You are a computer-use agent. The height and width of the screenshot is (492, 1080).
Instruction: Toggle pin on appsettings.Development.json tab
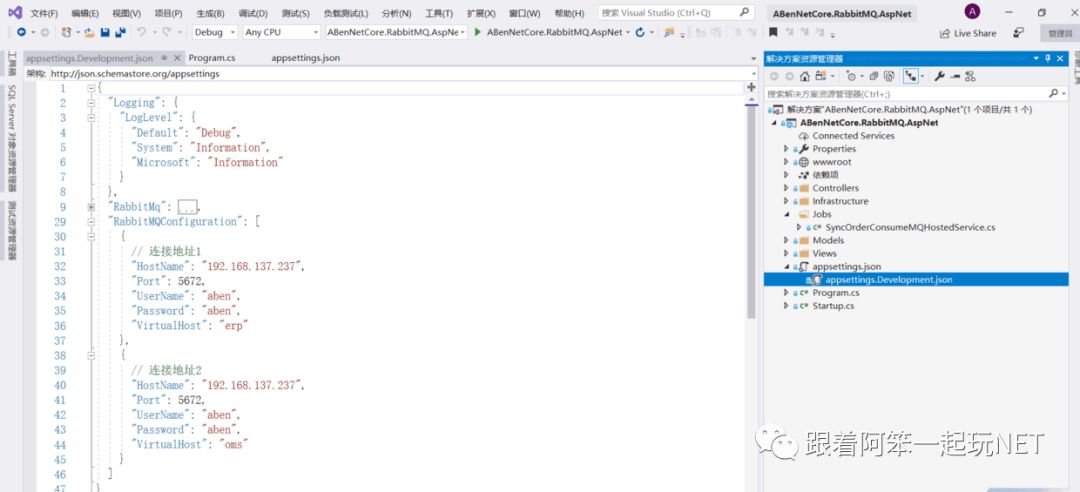[x=165, y=59]
